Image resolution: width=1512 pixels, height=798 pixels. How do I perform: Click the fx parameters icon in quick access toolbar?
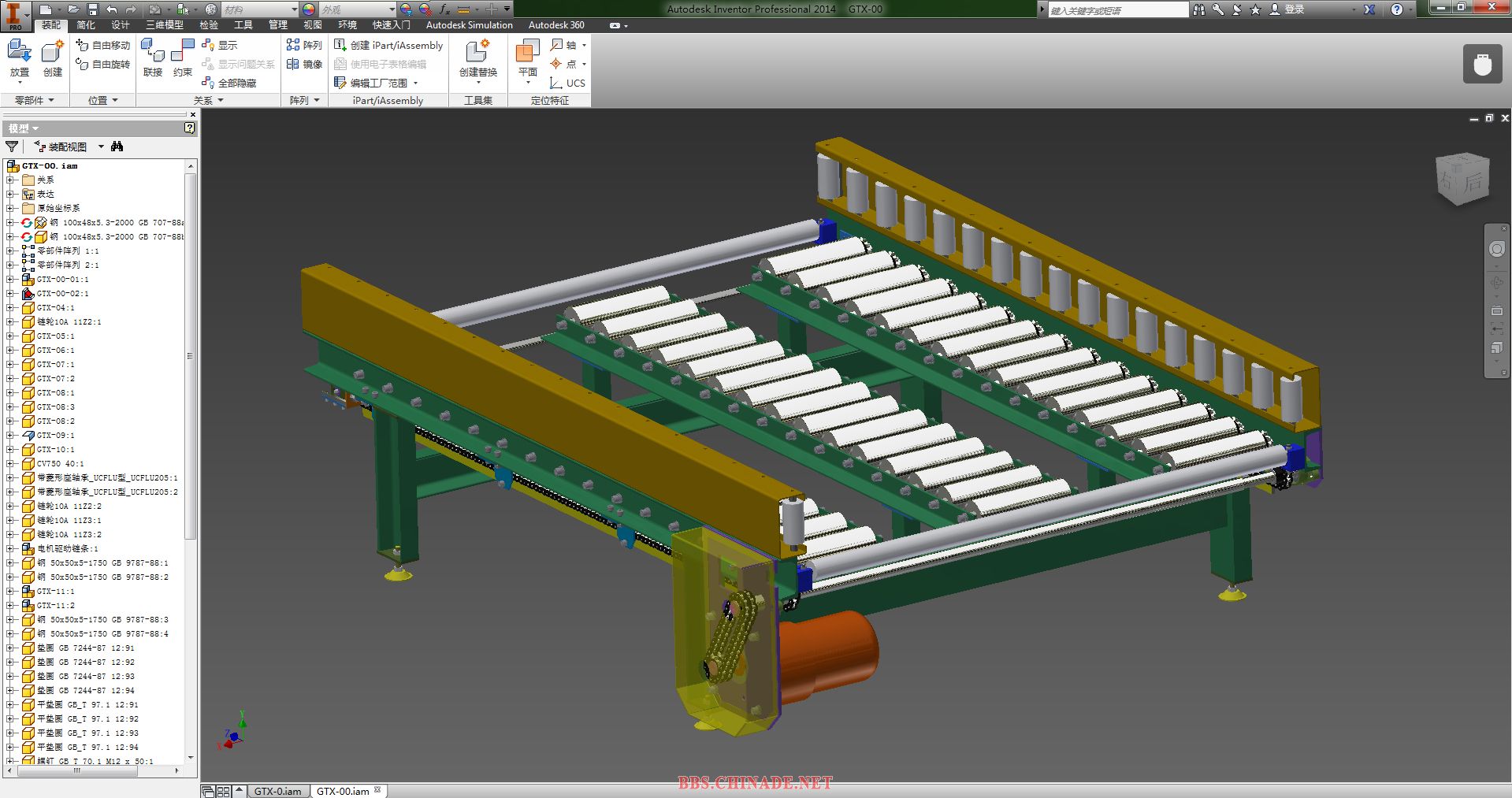click(x=444, y=9)
